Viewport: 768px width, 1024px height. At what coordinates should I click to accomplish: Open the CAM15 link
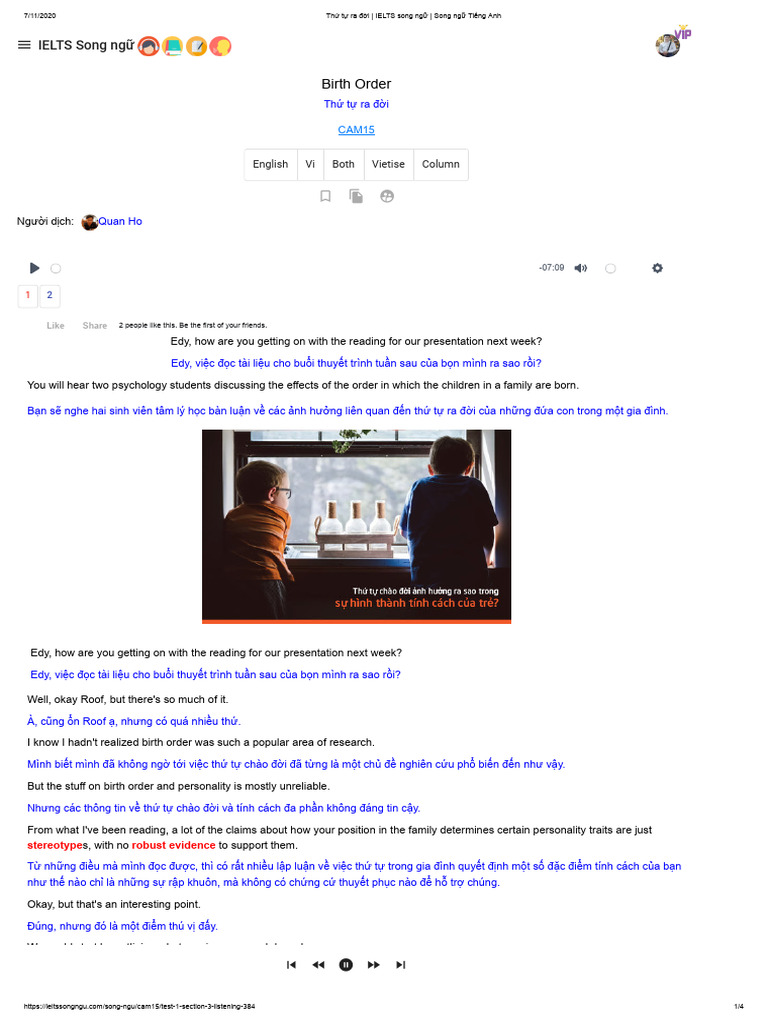(356, 130)
